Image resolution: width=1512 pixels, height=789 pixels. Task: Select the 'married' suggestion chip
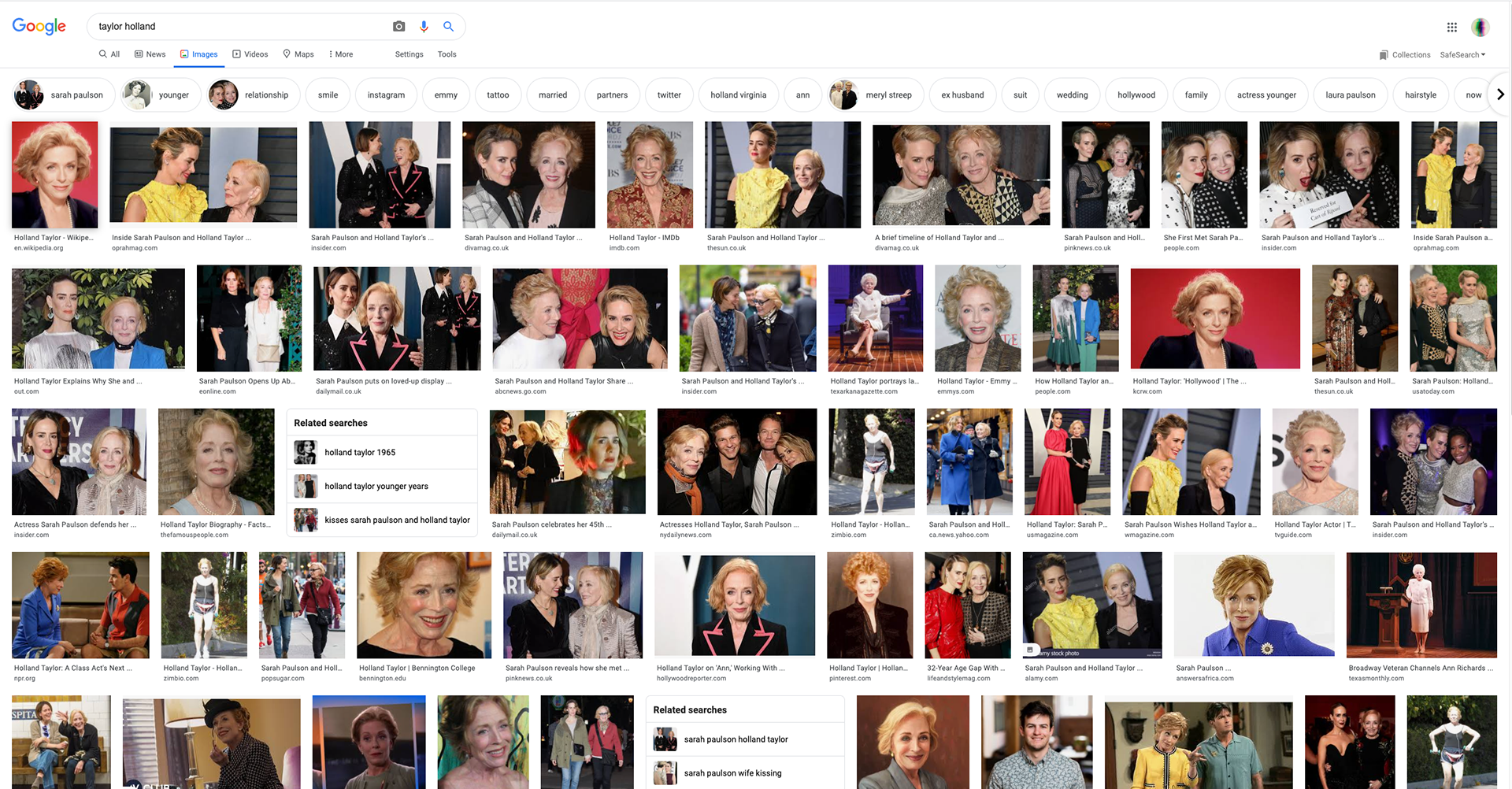(x=553, y=95)
